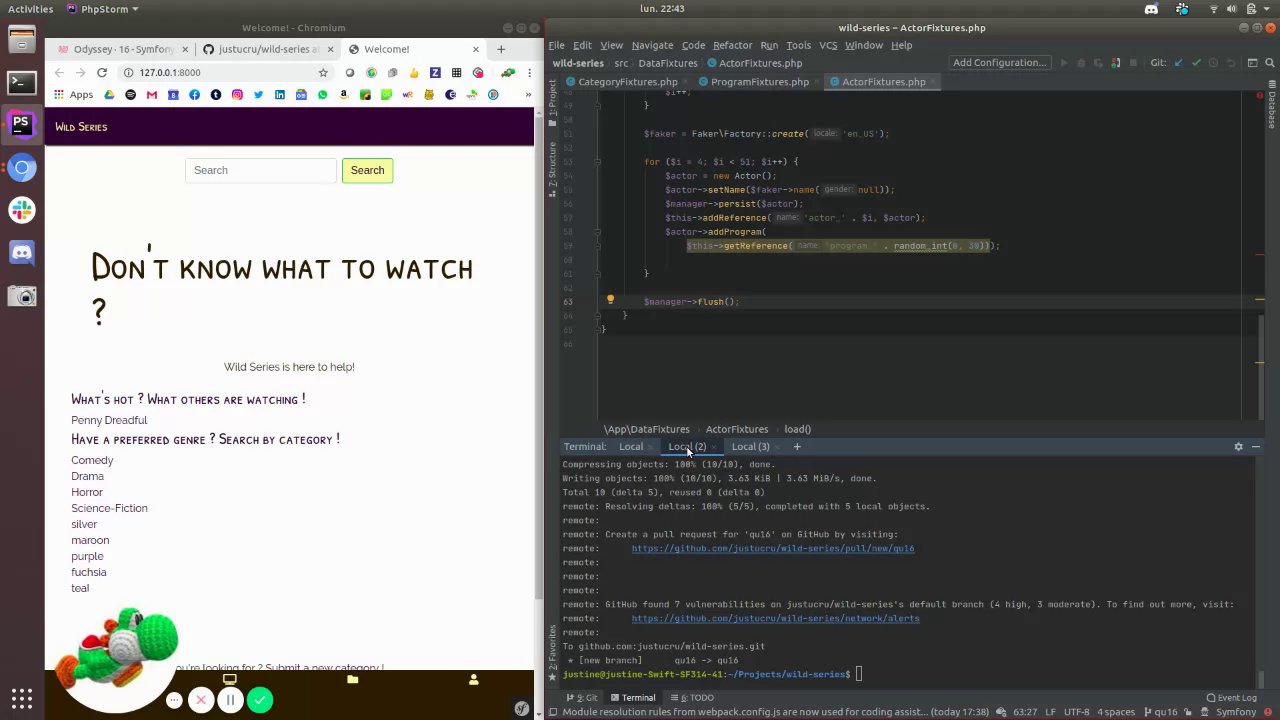Open the 4 spaces indent settings
The width and height of the screenshot is (1280, 720).
coord(1115,712)
